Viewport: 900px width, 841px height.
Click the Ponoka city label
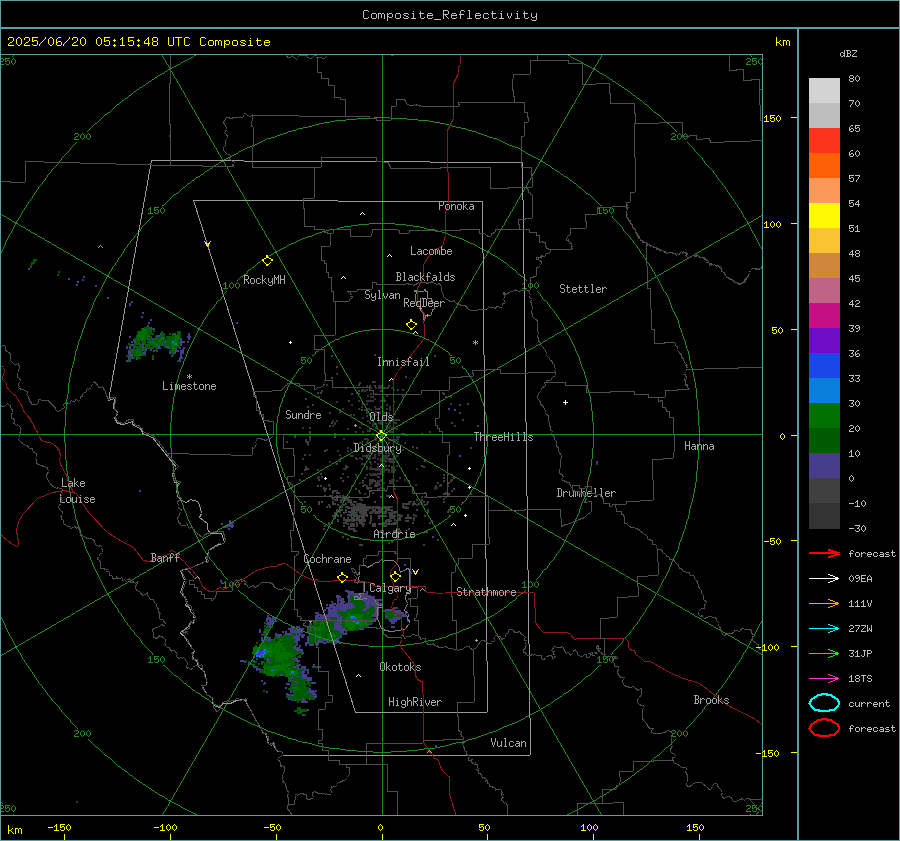click(x=456, y=206)
